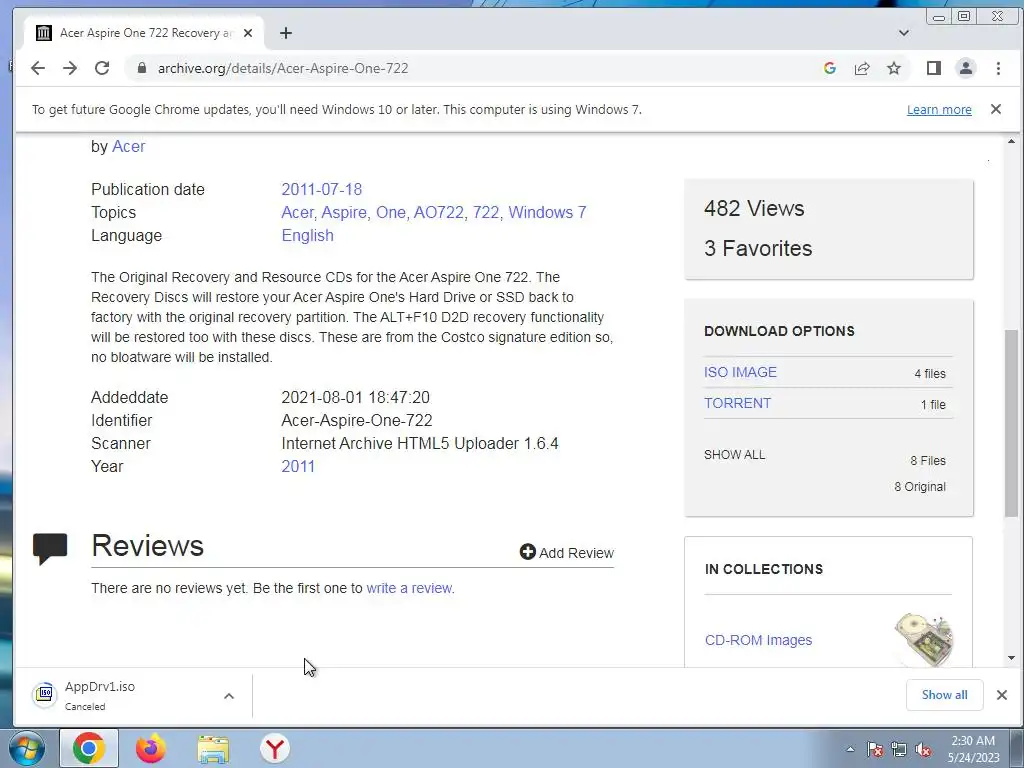This screenshot has height=768, width=1024.
Task: Click page scrollbar down arrow
Action: tap(1011, 658)
